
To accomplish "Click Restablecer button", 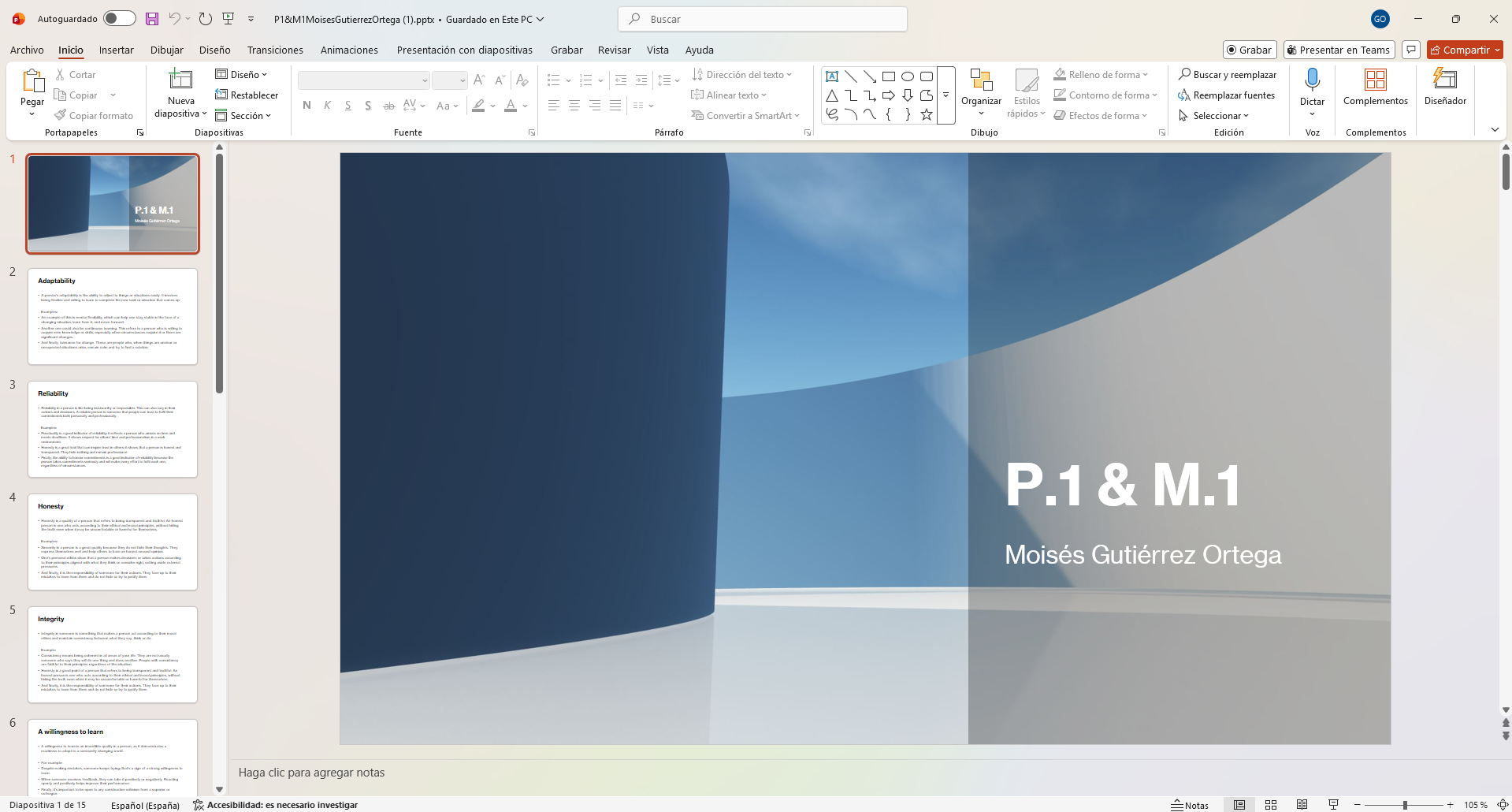I will [247, 95].
